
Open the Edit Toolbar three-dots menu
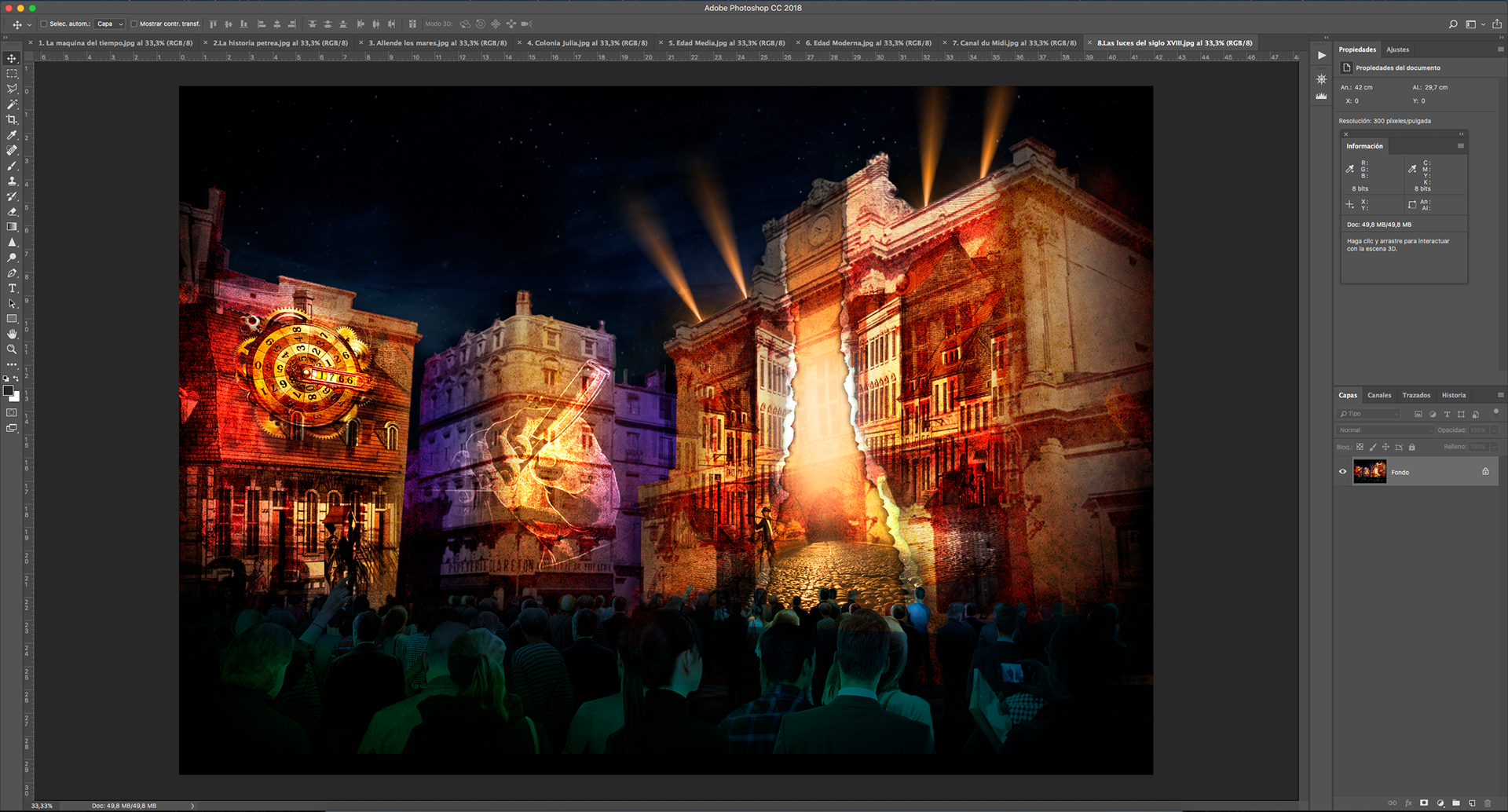coord(12,364)
